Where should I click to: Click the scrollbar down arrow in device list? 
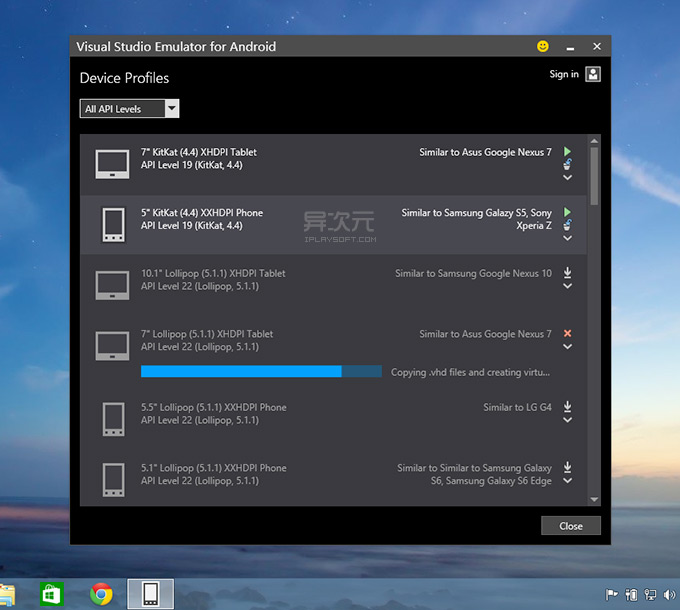(594, 499)
